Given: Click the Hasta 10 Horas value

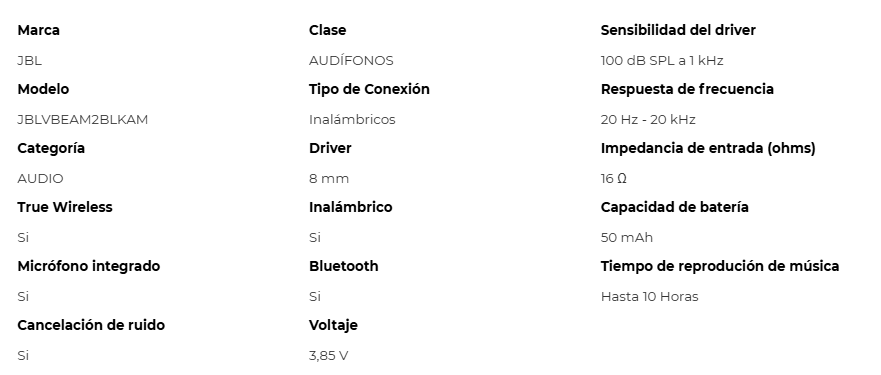Looking at the screenshot, I should point(650,297).
